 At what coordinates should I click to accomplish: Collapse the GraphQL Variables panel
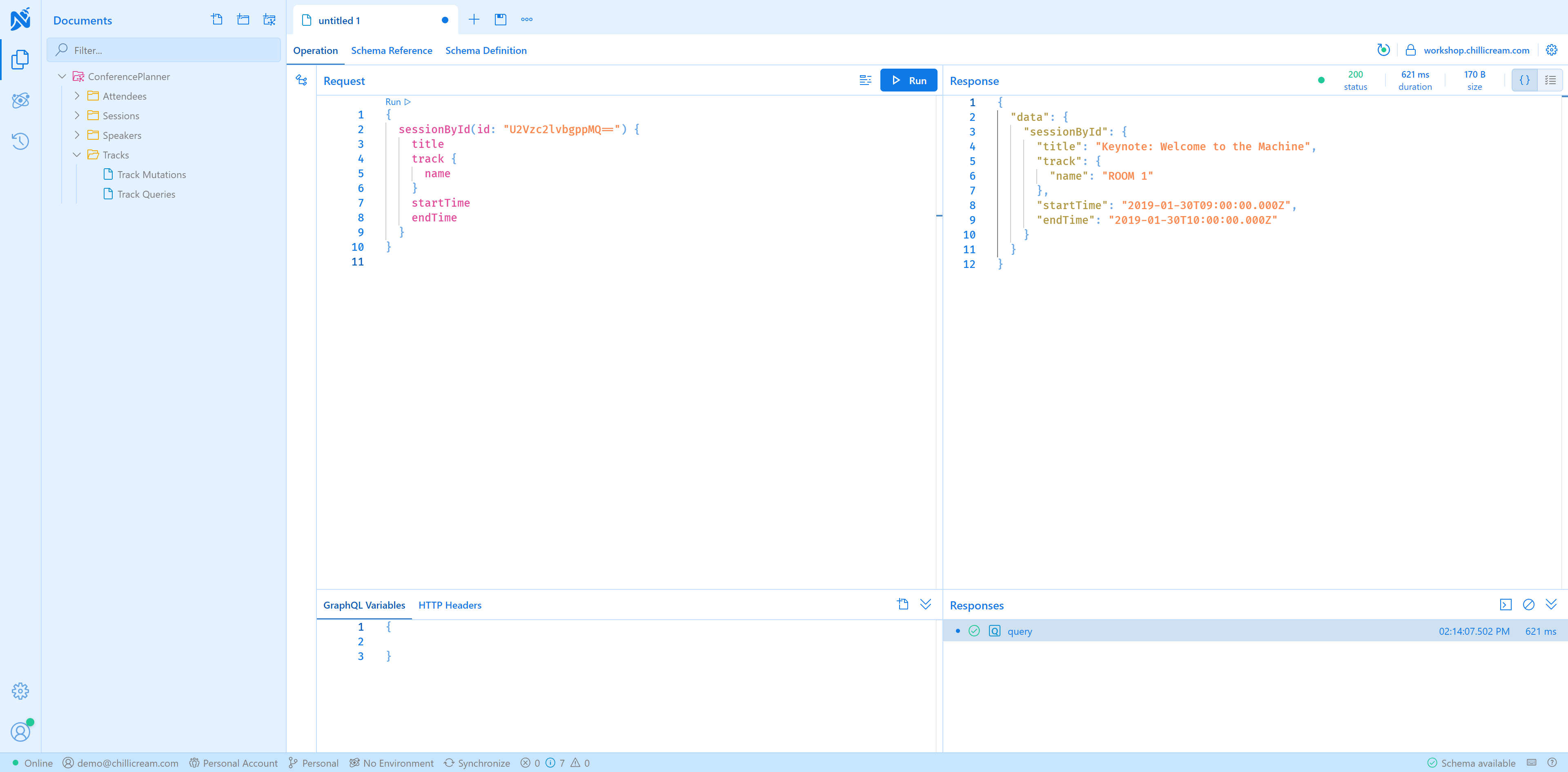tap(925, 604)
